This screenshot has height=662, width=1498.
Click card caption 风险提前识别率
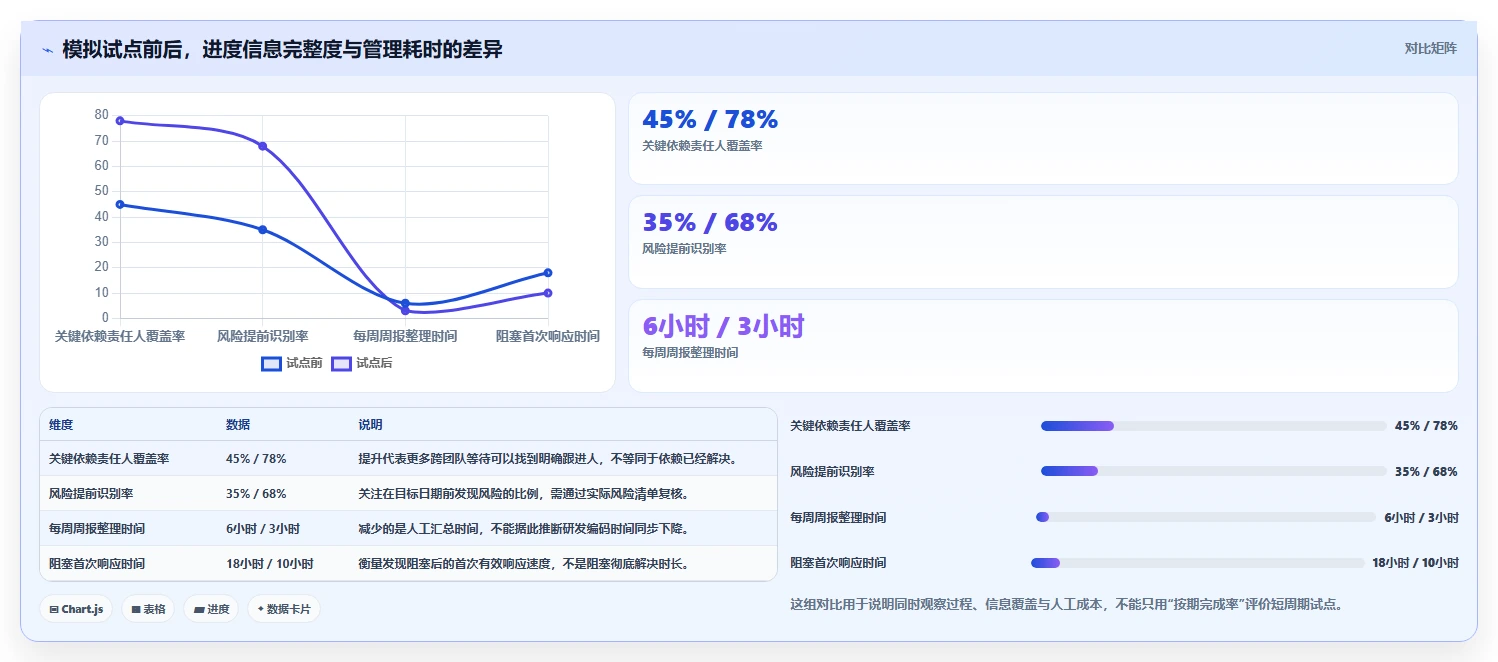click(684, 249)
